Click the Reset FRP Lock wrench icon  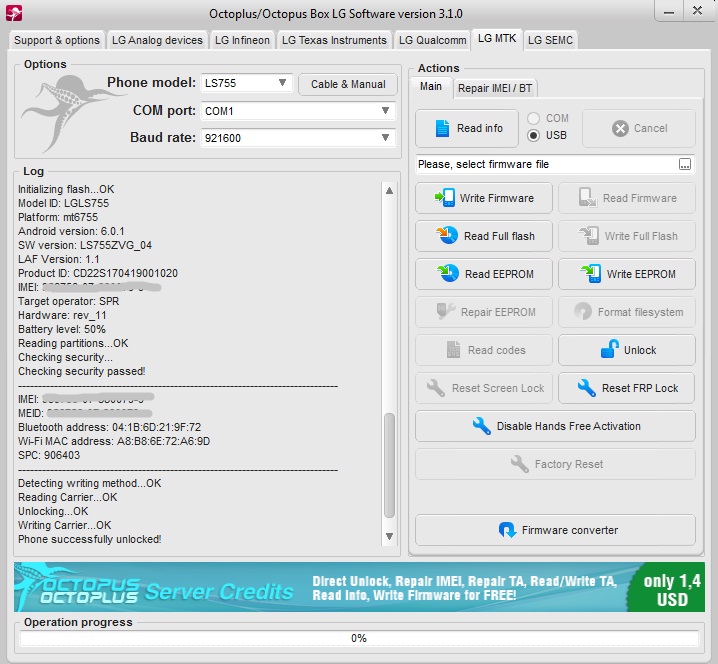pyautogui.click(x=587, y=388)
